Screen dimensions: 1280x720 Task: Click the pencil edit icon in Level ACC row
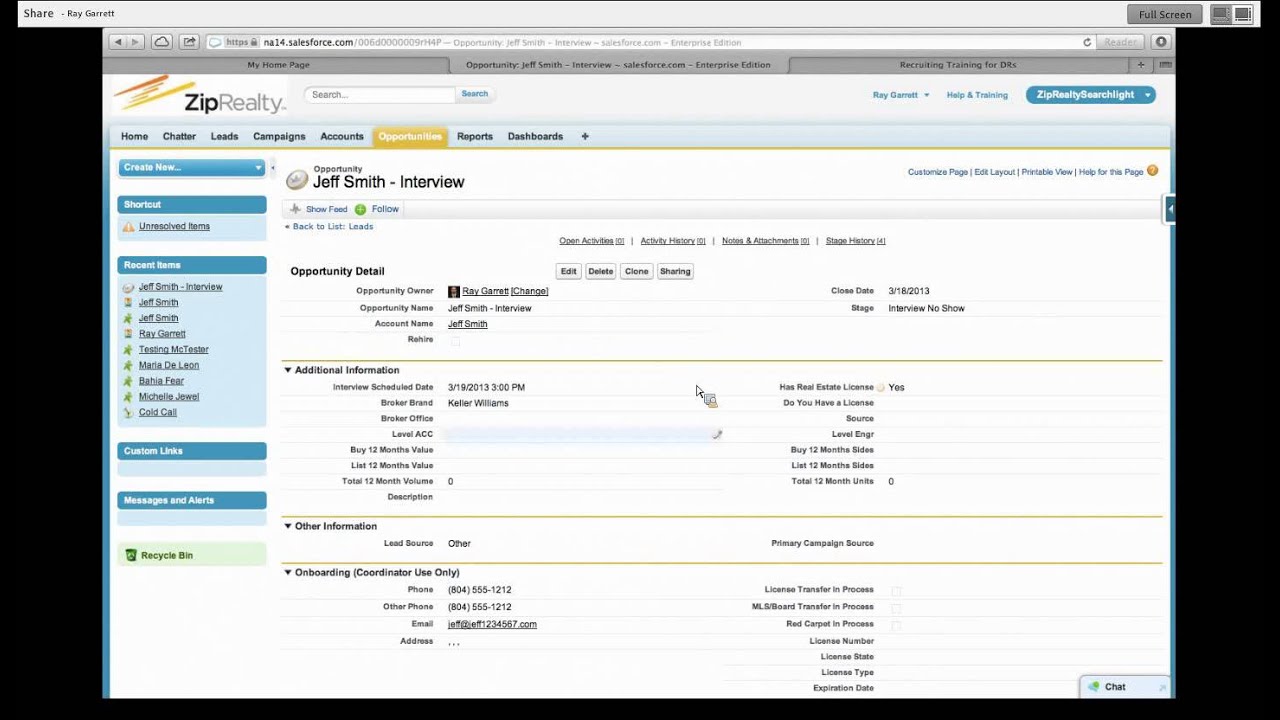pos(717,434)
